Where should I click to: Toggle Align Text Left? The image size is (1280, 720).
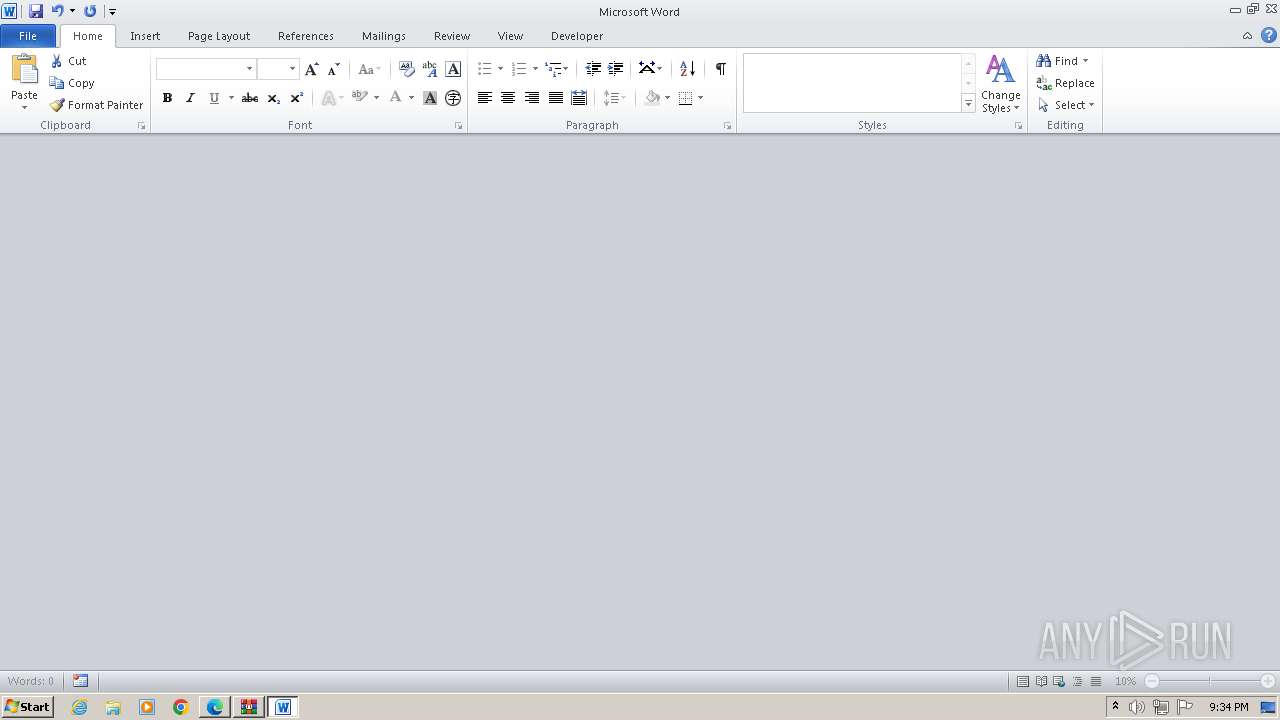click(485, 98)
